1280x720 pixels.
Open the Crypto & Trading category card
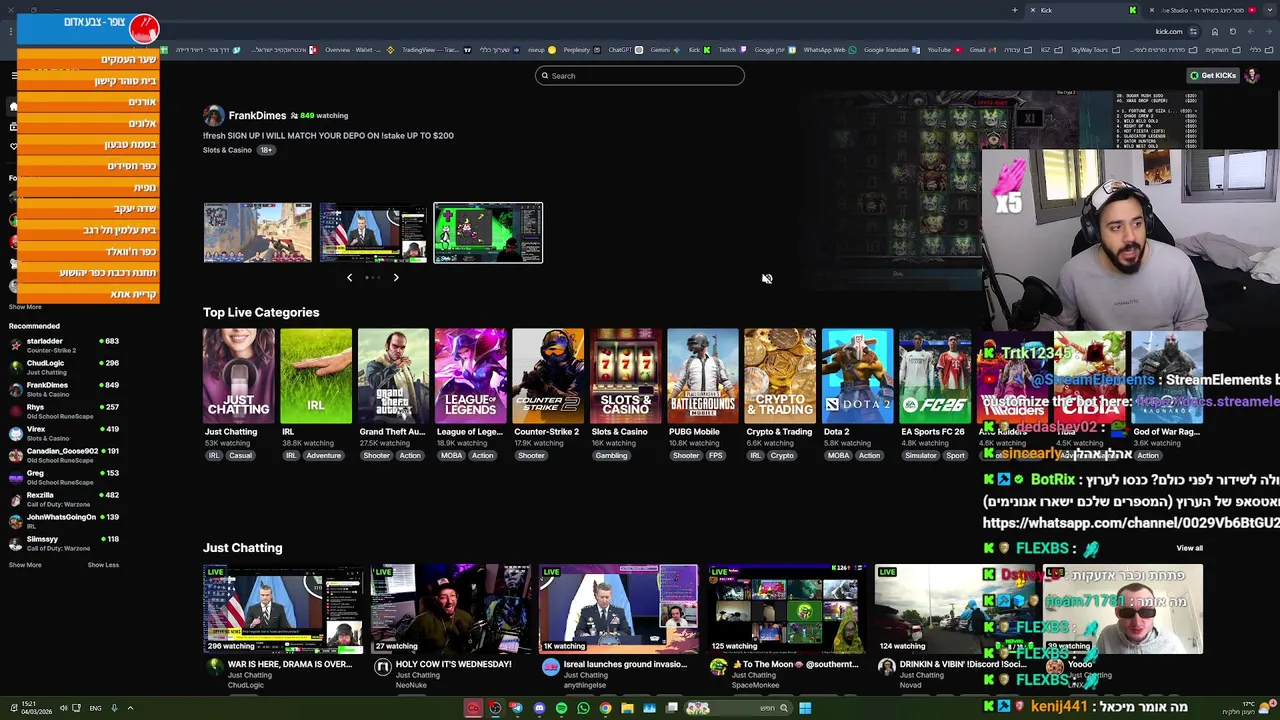pos(780,376)
